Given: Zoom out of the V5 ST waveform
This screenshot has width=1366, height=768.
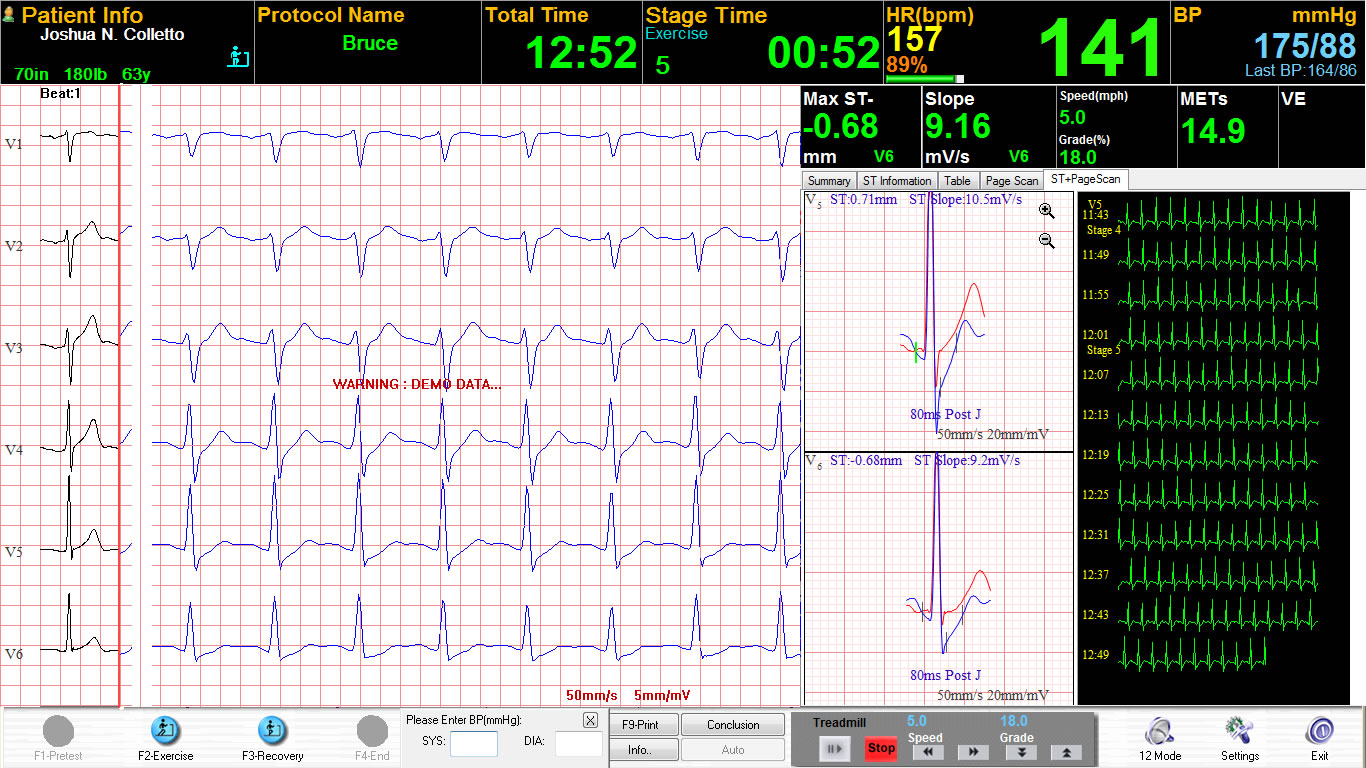Looking at the screenshot, I should [x=1046, y=240].
